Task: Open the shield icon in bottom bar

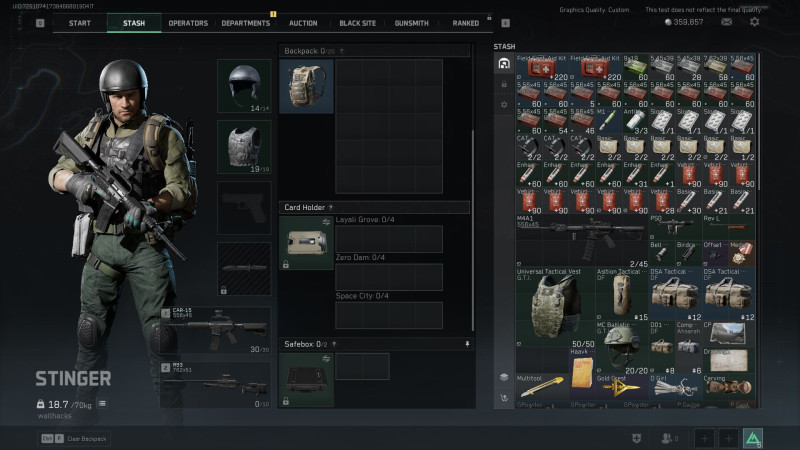Action: pyautogui.click(x=637, y=438)
